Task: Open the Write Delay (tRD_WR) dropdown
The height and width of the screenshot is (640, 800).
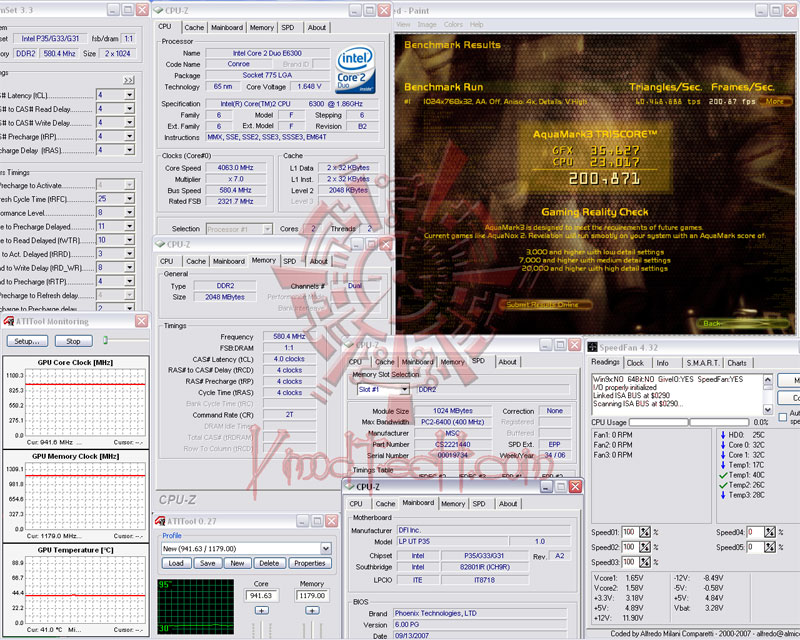Action: (129, 267)
